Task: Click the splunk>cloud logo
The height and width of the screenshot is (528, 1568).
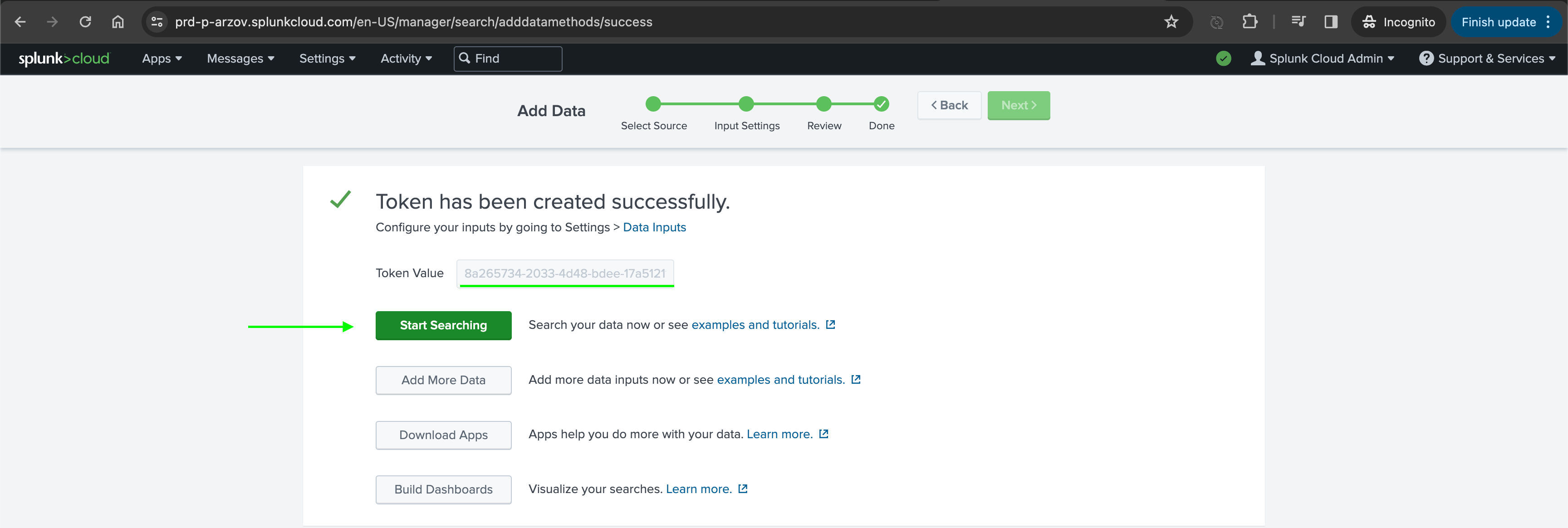Action: click(64, 59)
